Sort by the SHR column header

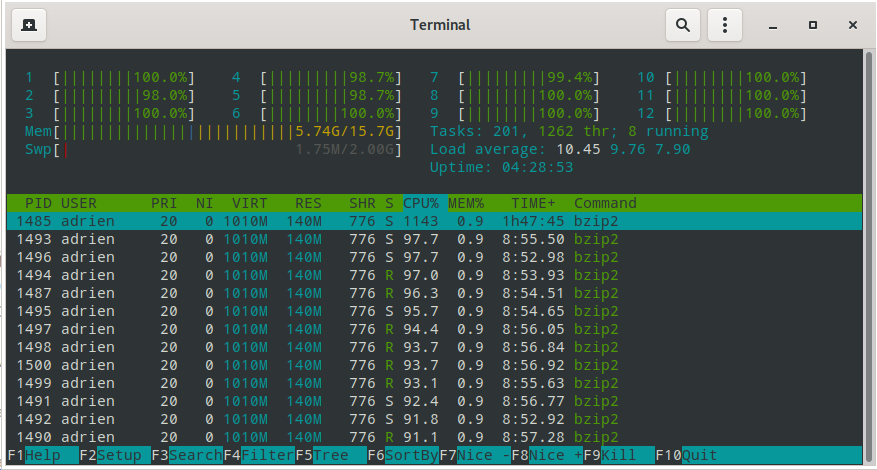click(362, 203)
